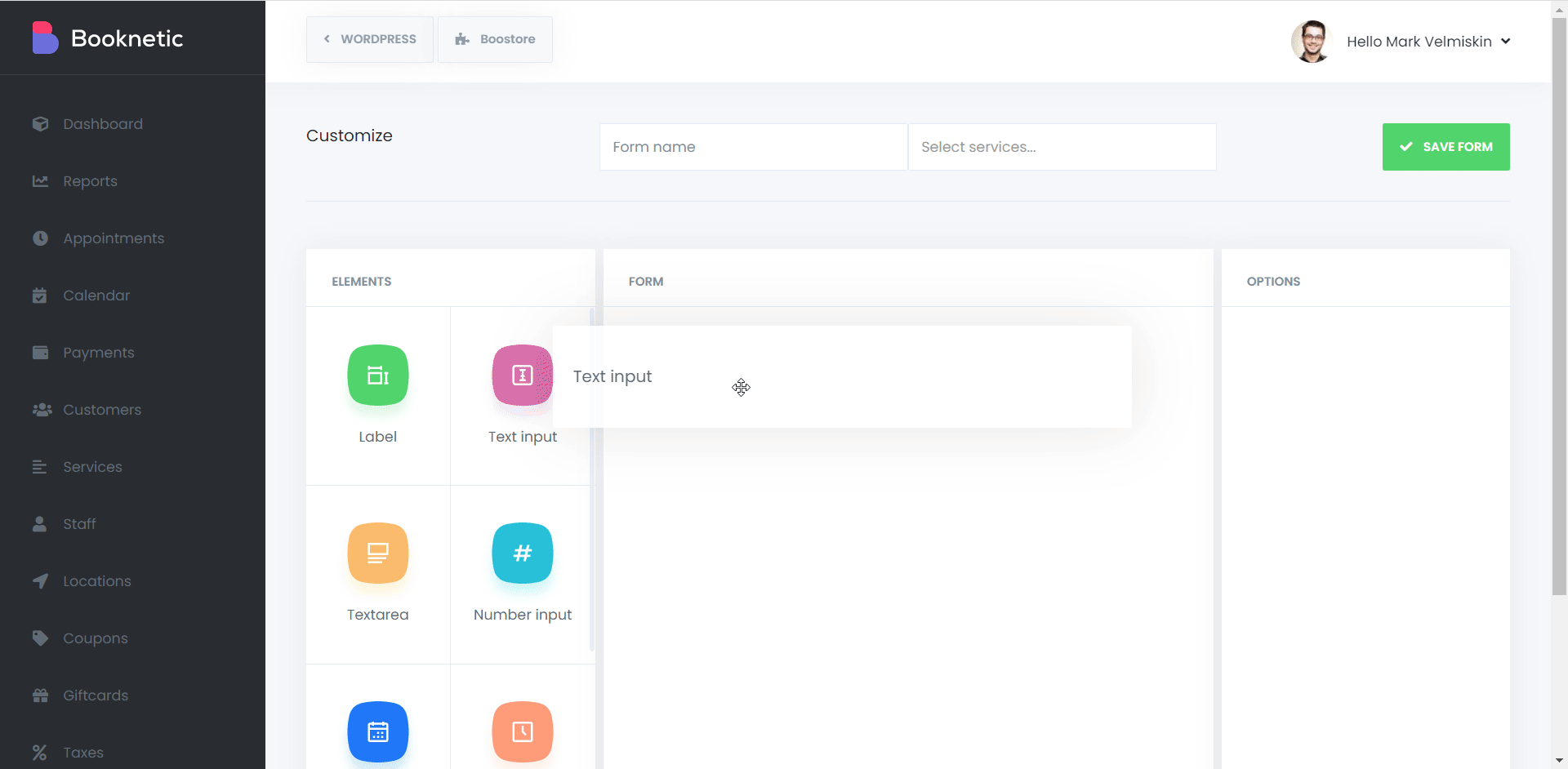Viewport: 1568px width, 769px height.
Task: Open the Giftcards page
Action: pyautogui.click(x=96, y=695)
